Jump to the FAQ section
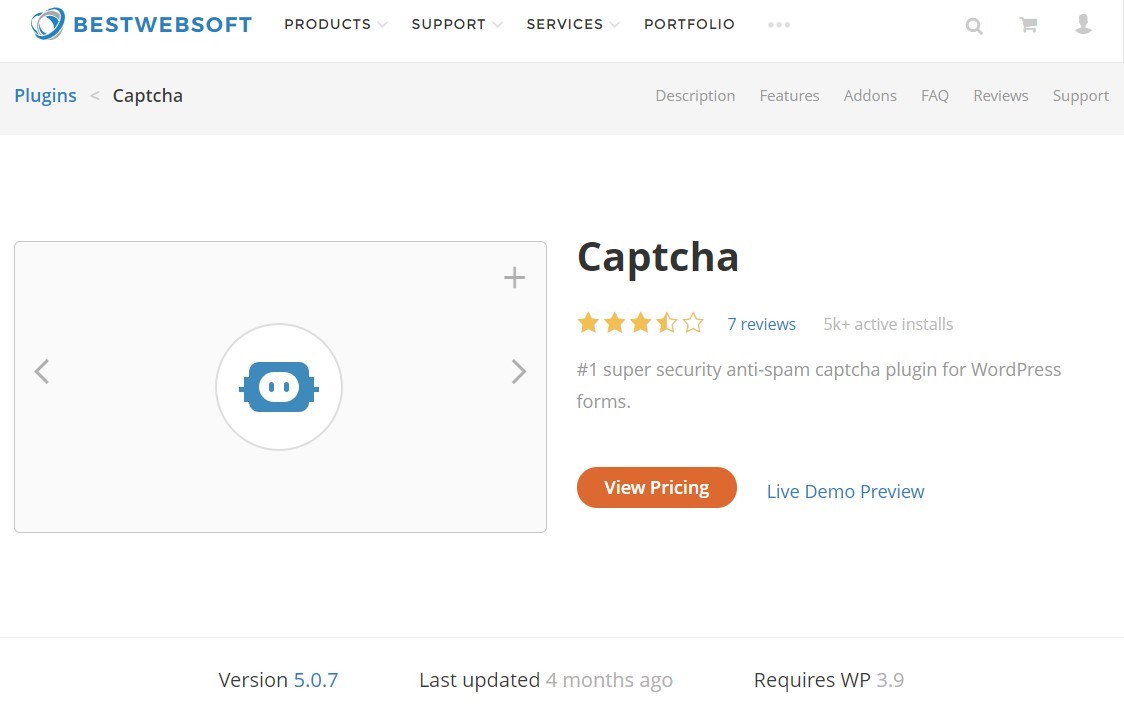Image resolution: width=1124 pixels, height=720 pixels. (935, 95)
